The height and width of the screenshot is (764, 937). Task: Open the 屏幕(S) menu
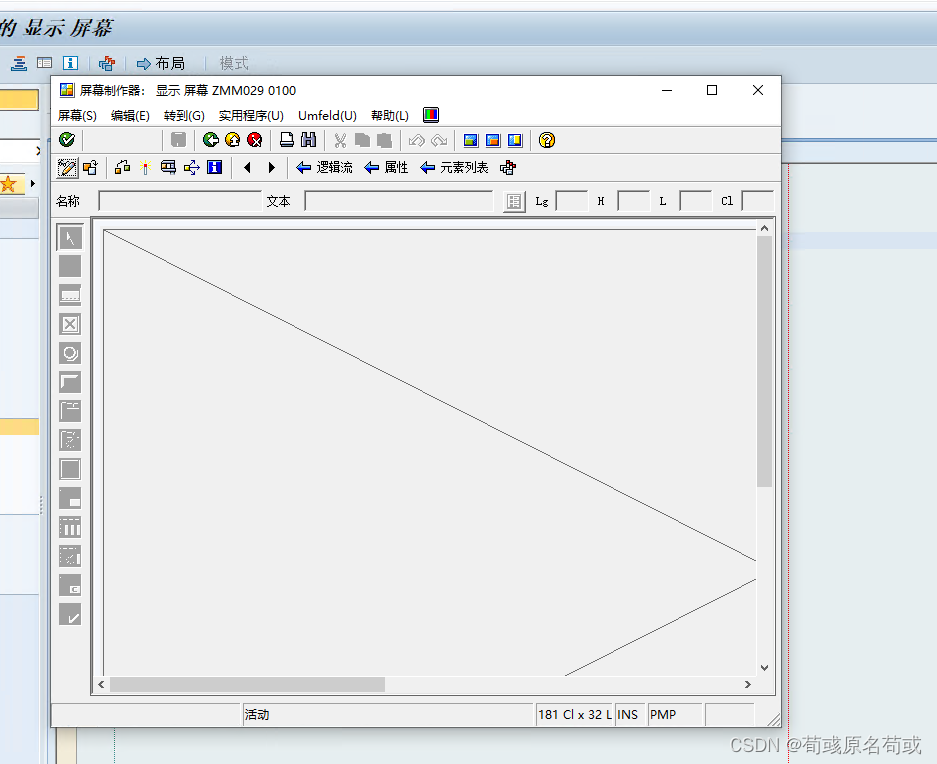(77, 115)
